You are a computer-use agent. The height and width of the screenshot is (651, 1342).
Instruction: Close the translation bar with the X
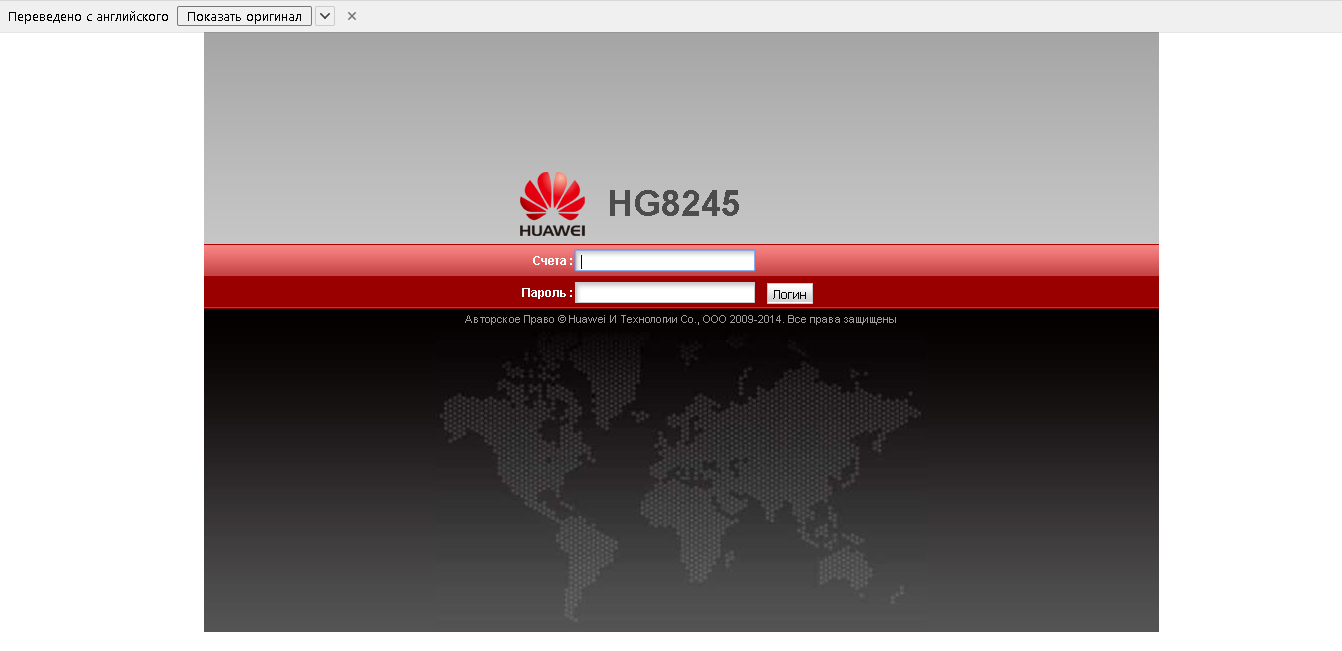[x=352, y=16]
